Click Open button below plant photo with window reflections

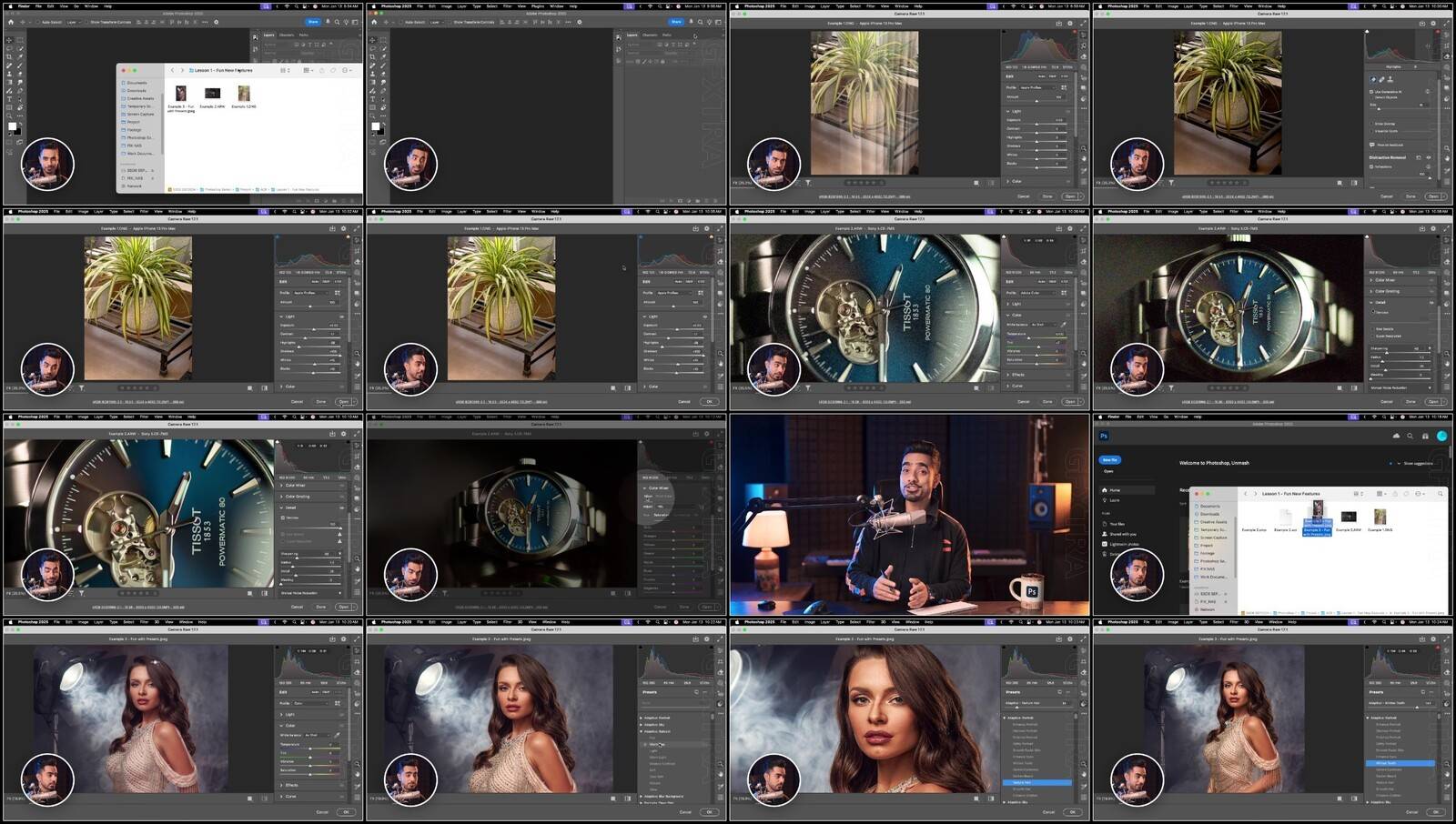pyautogui.click(x=1070, y=196)
